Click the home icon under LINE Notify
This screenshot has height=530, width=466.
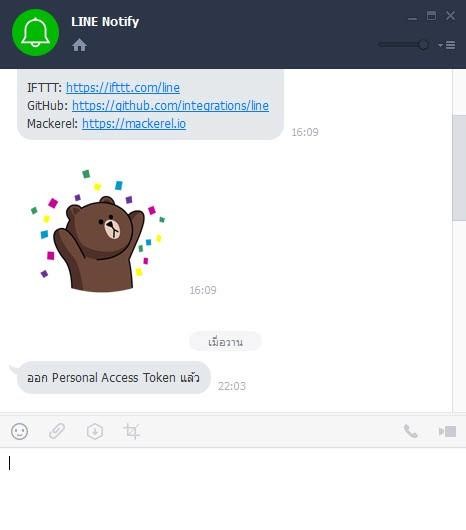click(x=79, y=45)
